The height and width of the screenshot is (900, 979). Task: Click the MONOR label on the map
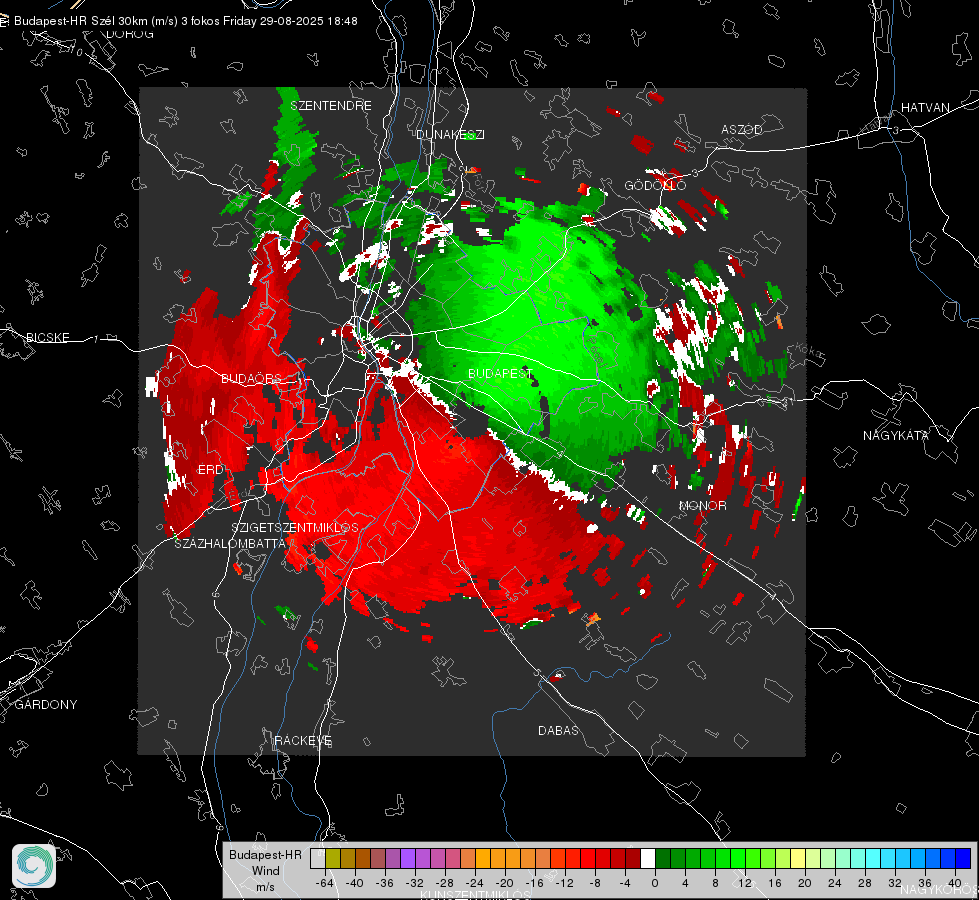(x=702, y=505)
